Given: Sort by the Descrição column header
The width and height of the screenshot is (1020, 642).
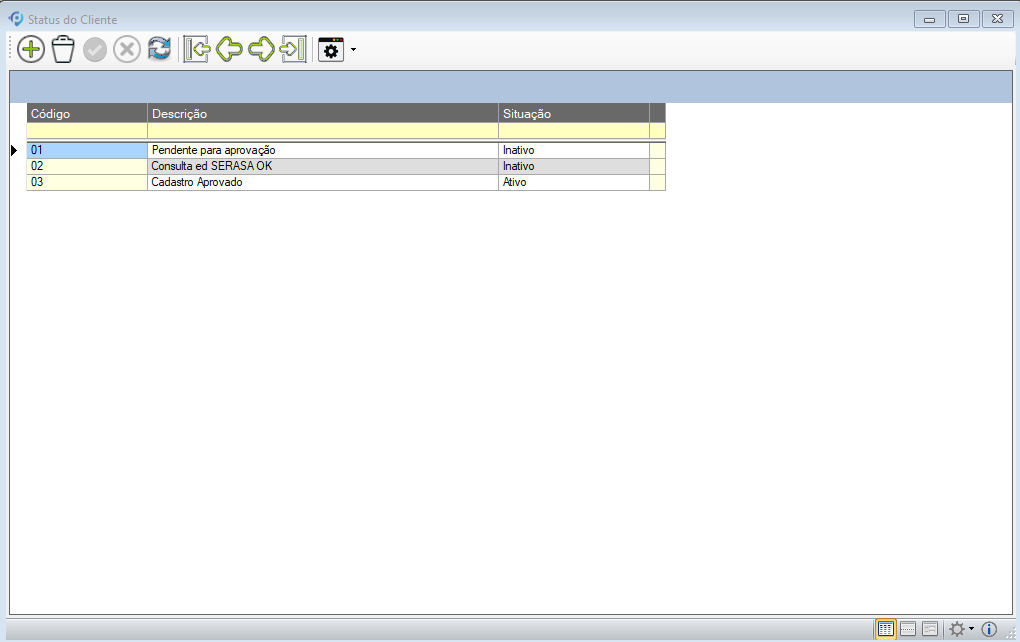Looking at the screenshot, I should tap(322, 114).
